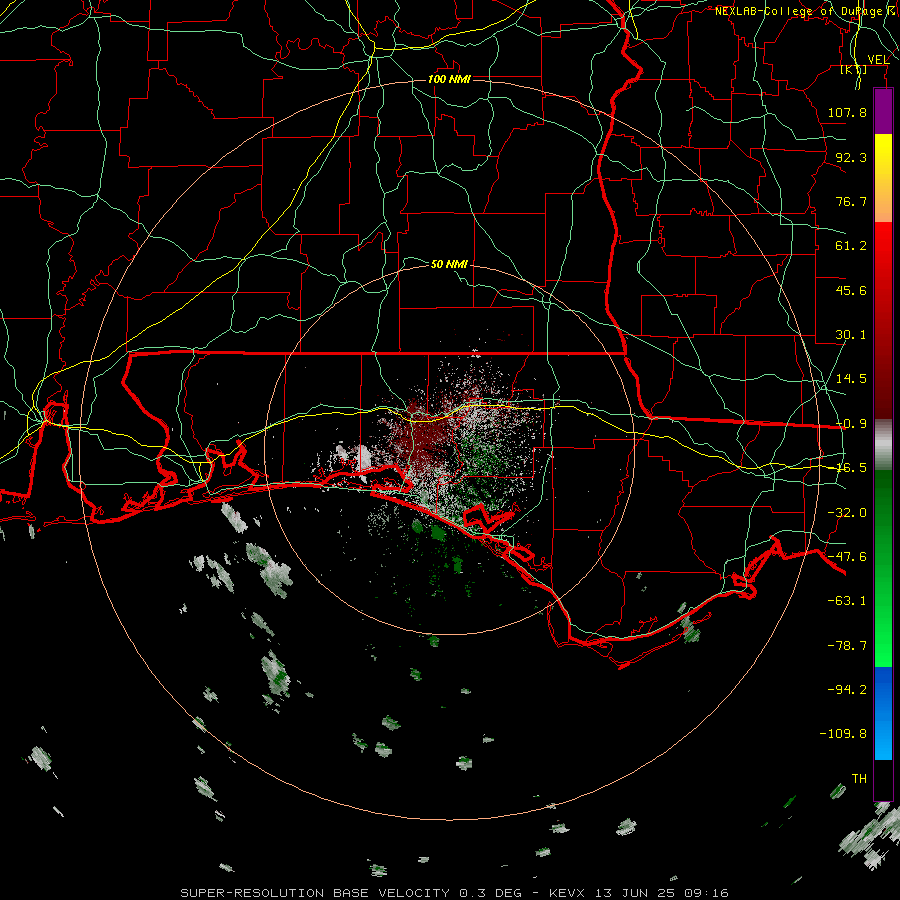Click the 100 NMI range ring label

(449, 79)
